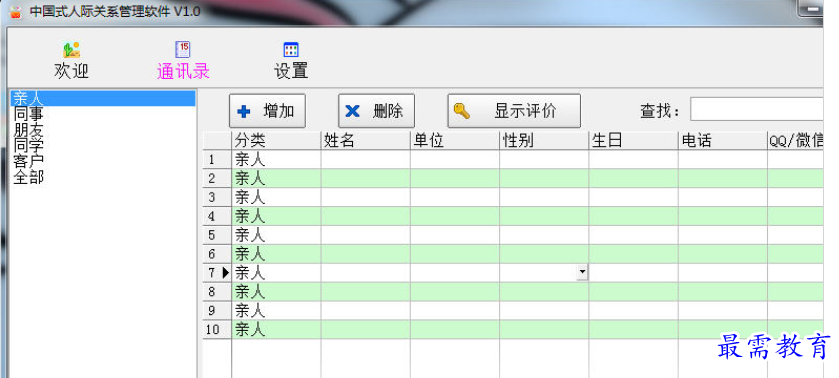
Task: Click the app icon in title bar
Action: point(16,12)
